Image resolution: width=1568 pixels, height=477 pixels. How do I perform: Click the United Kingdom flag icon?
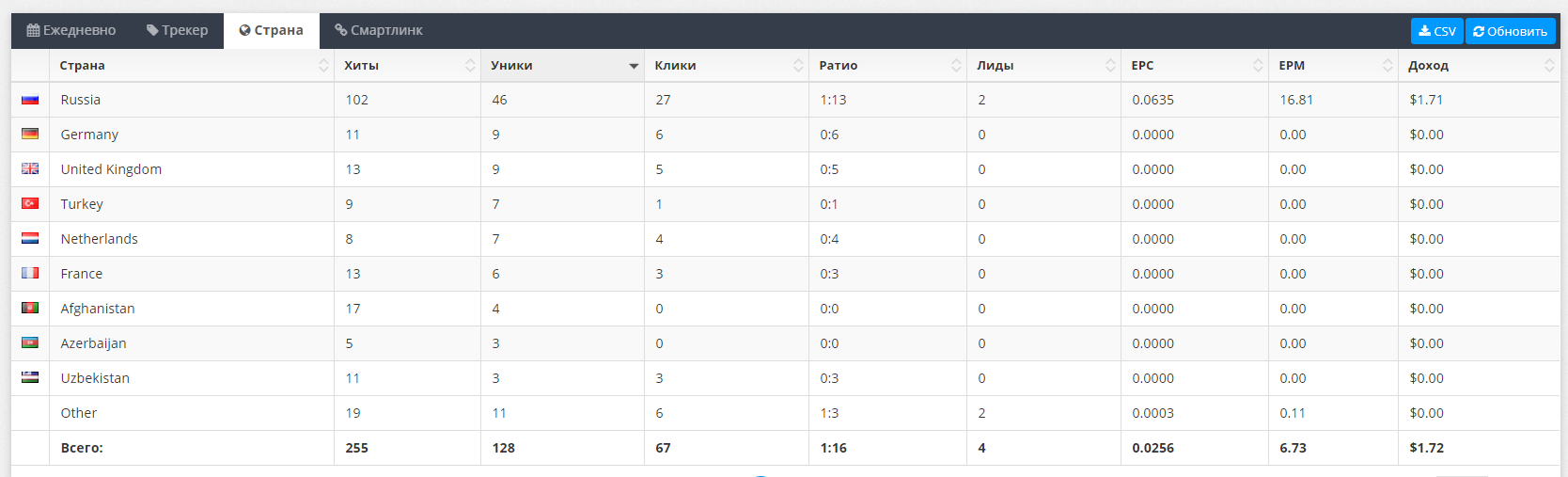(x=30, y=169)
